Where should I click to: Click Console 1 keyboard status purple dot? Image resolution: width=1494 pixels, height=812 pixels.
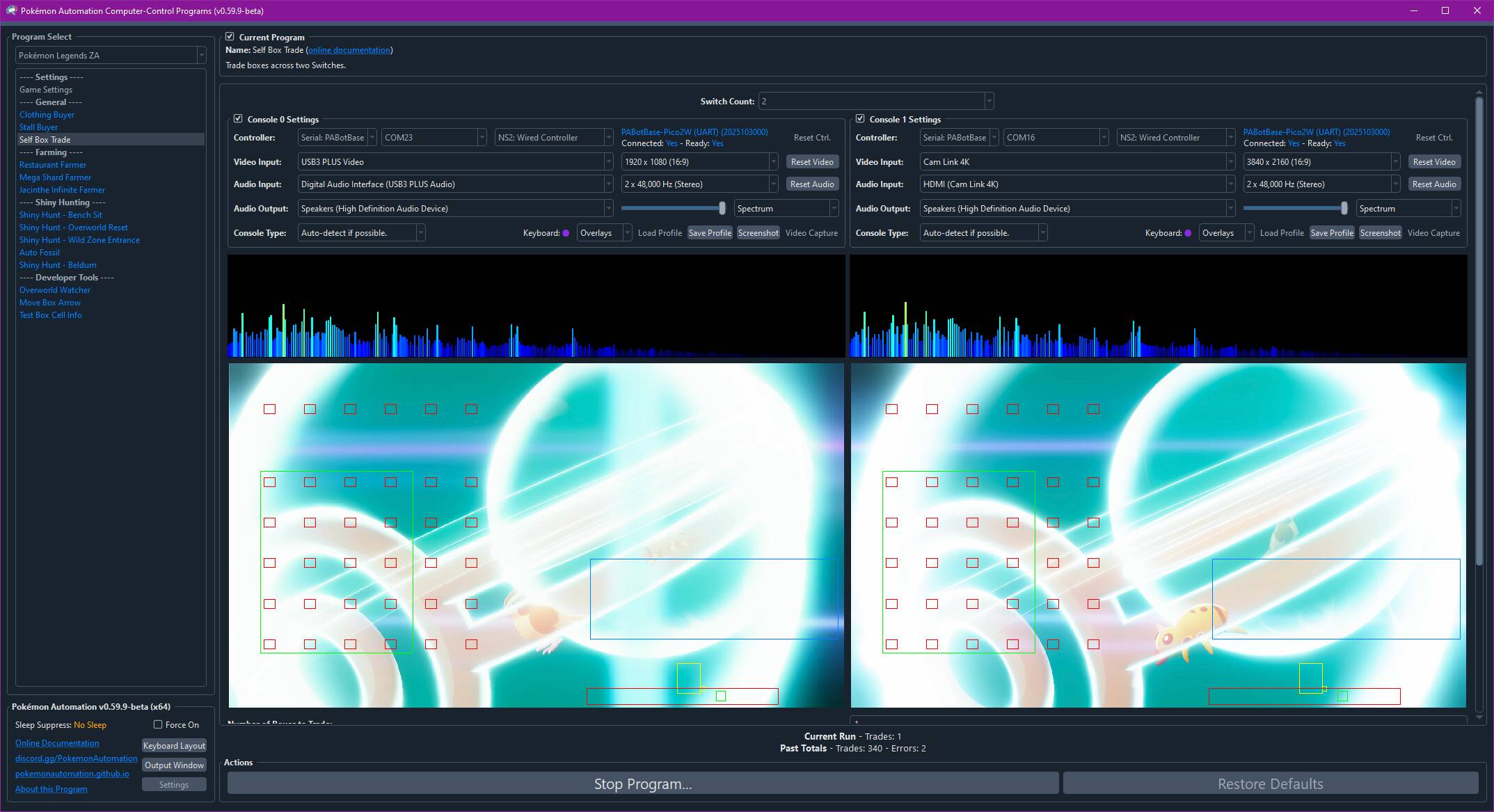1188,233
